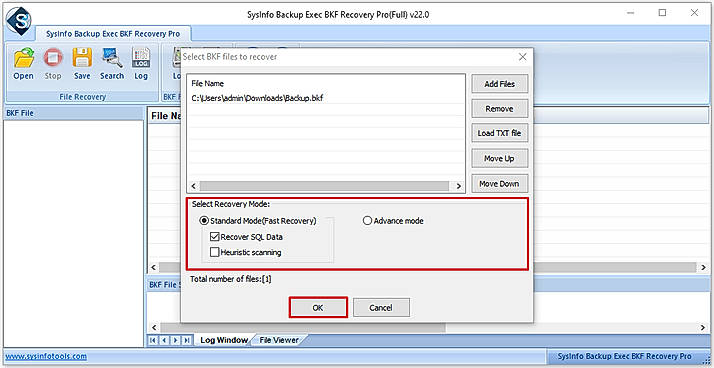
Task: Click the file list horizontal scrollbar track
Action: coord(324,186)
